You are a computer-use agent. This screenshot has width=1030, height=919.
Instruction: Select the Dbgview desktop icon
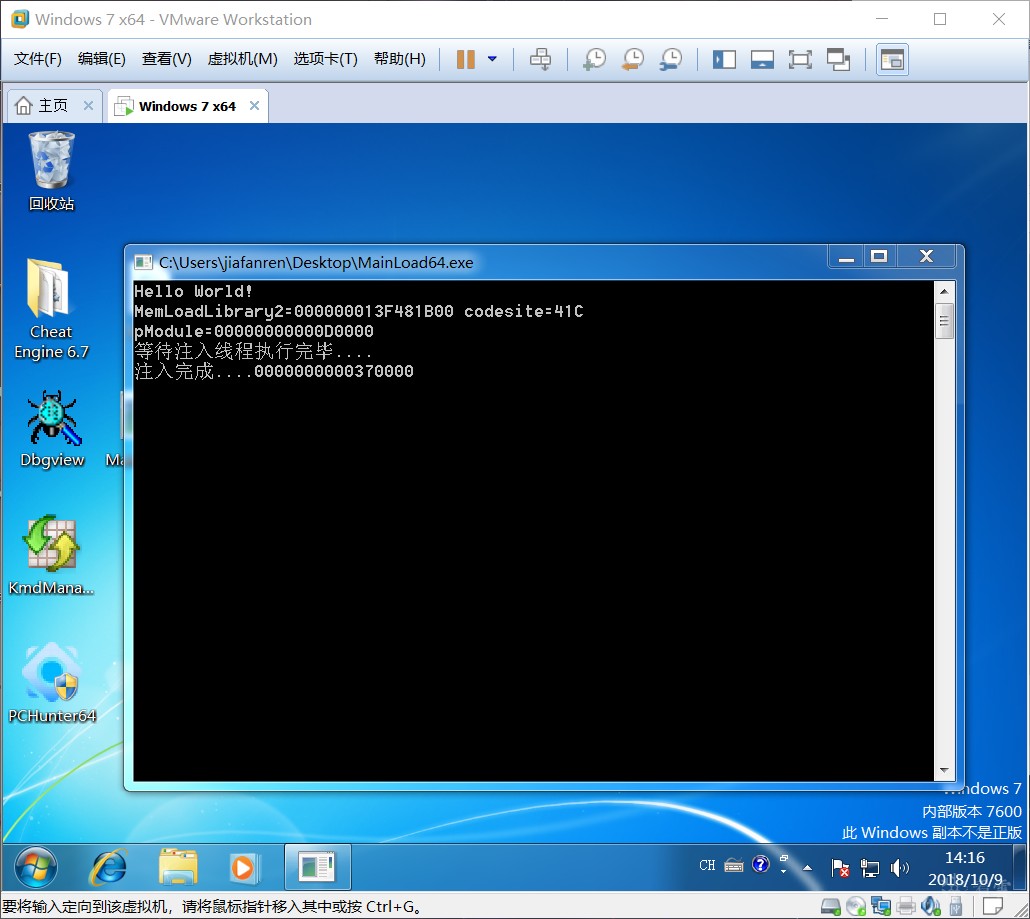(52, 428)
